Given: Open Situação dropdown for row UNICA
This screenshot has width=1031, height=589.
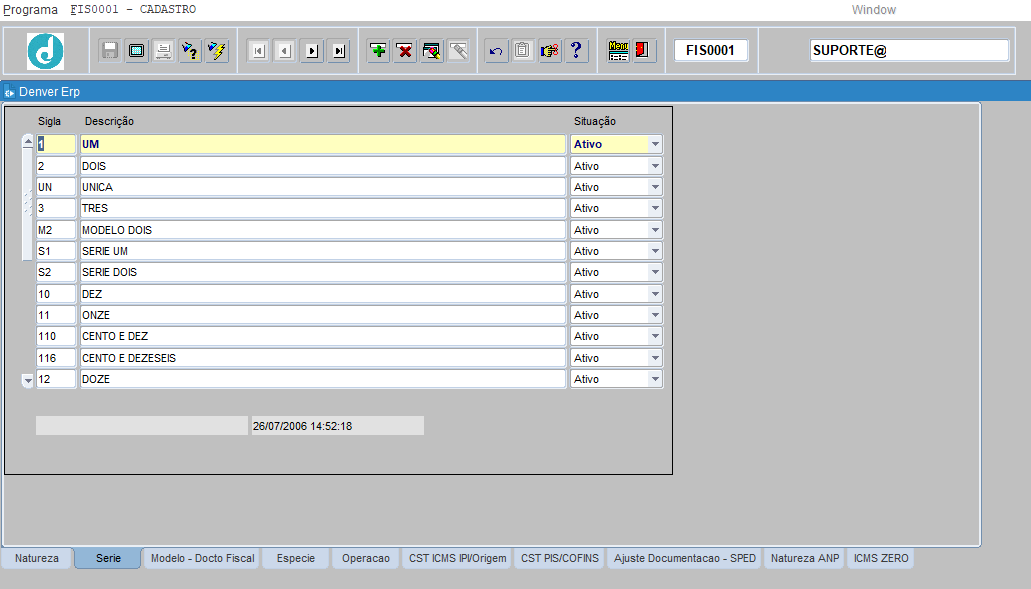Looking at the screenshot, I should tap(655, 187).
